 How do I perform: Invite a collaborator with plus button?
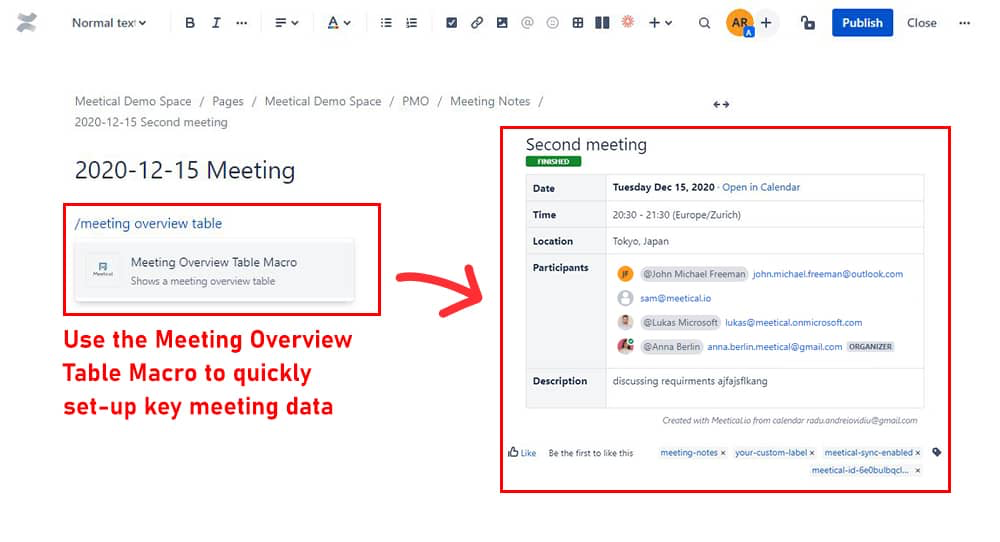point(766,23)
